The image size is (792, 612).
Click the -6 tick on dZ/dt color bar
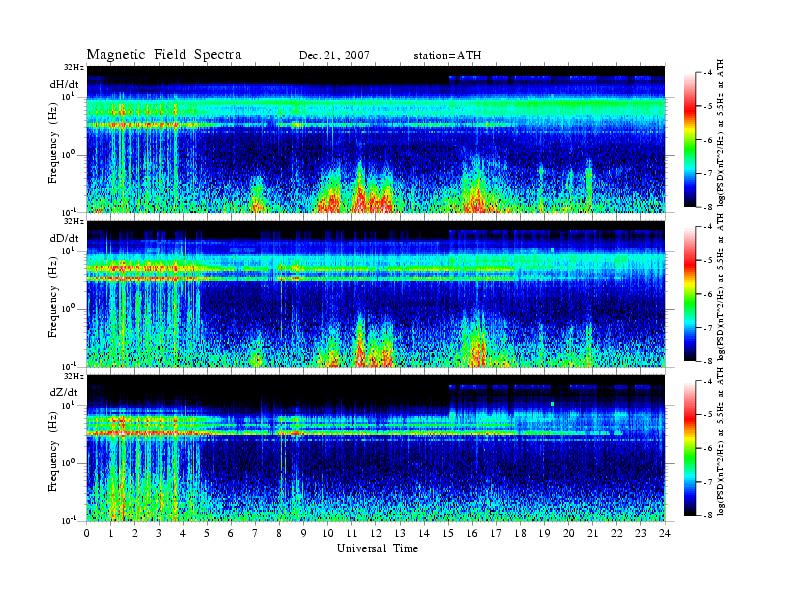click(708, 448)
